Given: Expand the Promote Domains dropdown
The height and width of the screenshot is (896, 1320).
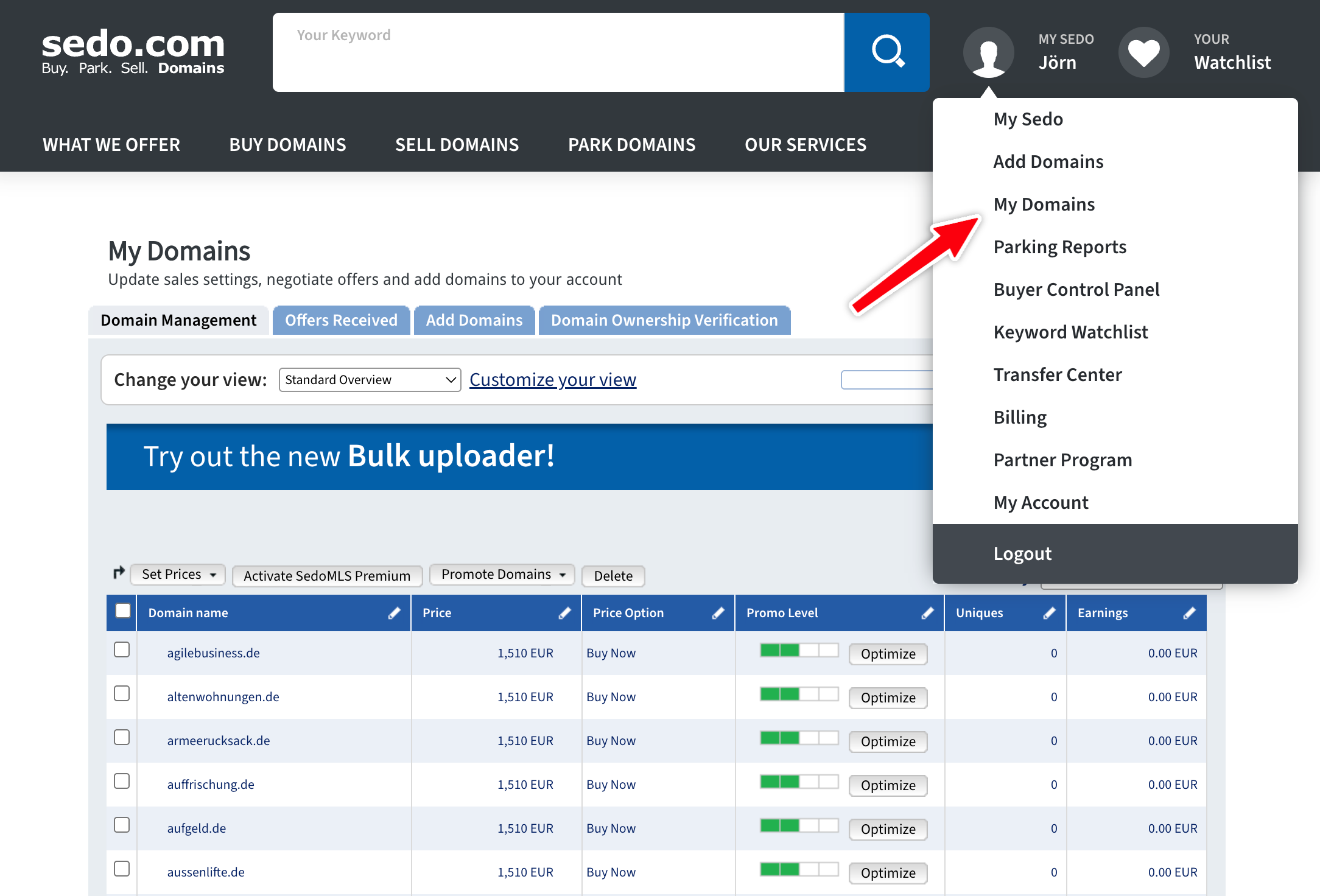Looking at the screenshot, I should (502, 575).
